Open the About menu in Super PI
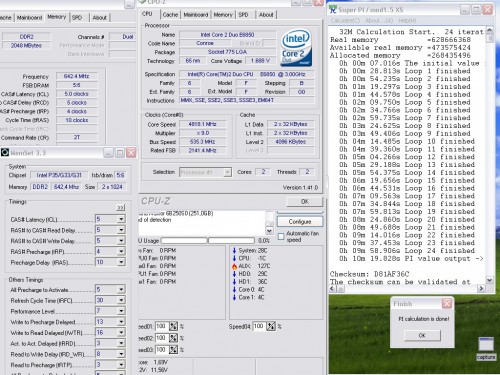Image resolution: width=500 pixels, height=375 pixels. pos(379,21)
